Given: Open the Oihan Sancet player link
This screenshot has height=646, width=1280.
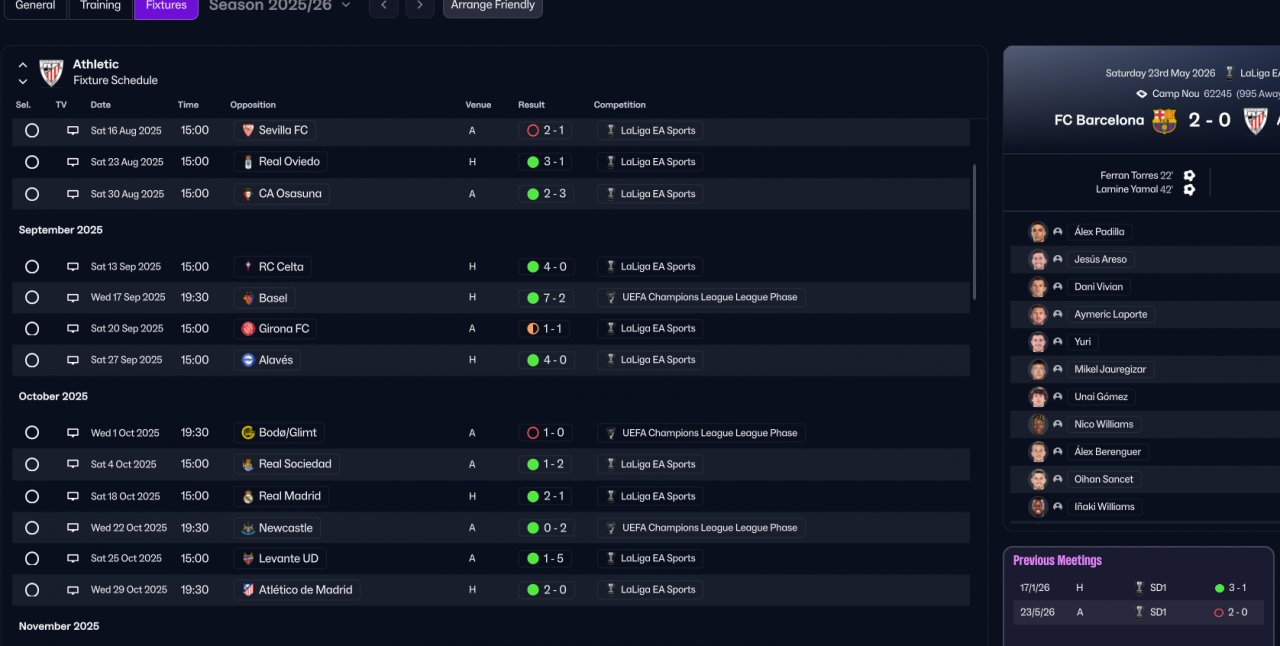Looking at the screenshot, I should (1104, 479).
